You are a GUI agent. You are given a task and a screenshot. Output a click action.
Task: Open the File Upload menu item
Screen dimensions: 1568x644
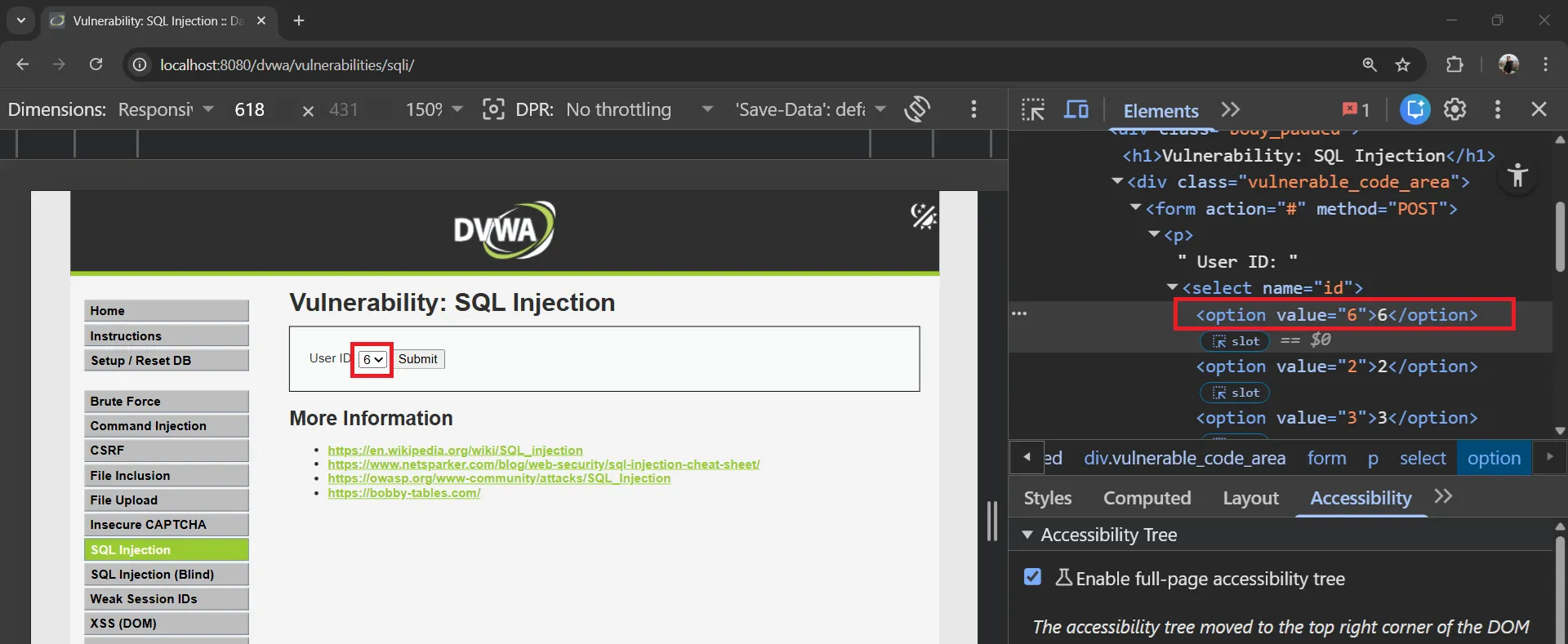pyautogui.click(x=166, y=500)
